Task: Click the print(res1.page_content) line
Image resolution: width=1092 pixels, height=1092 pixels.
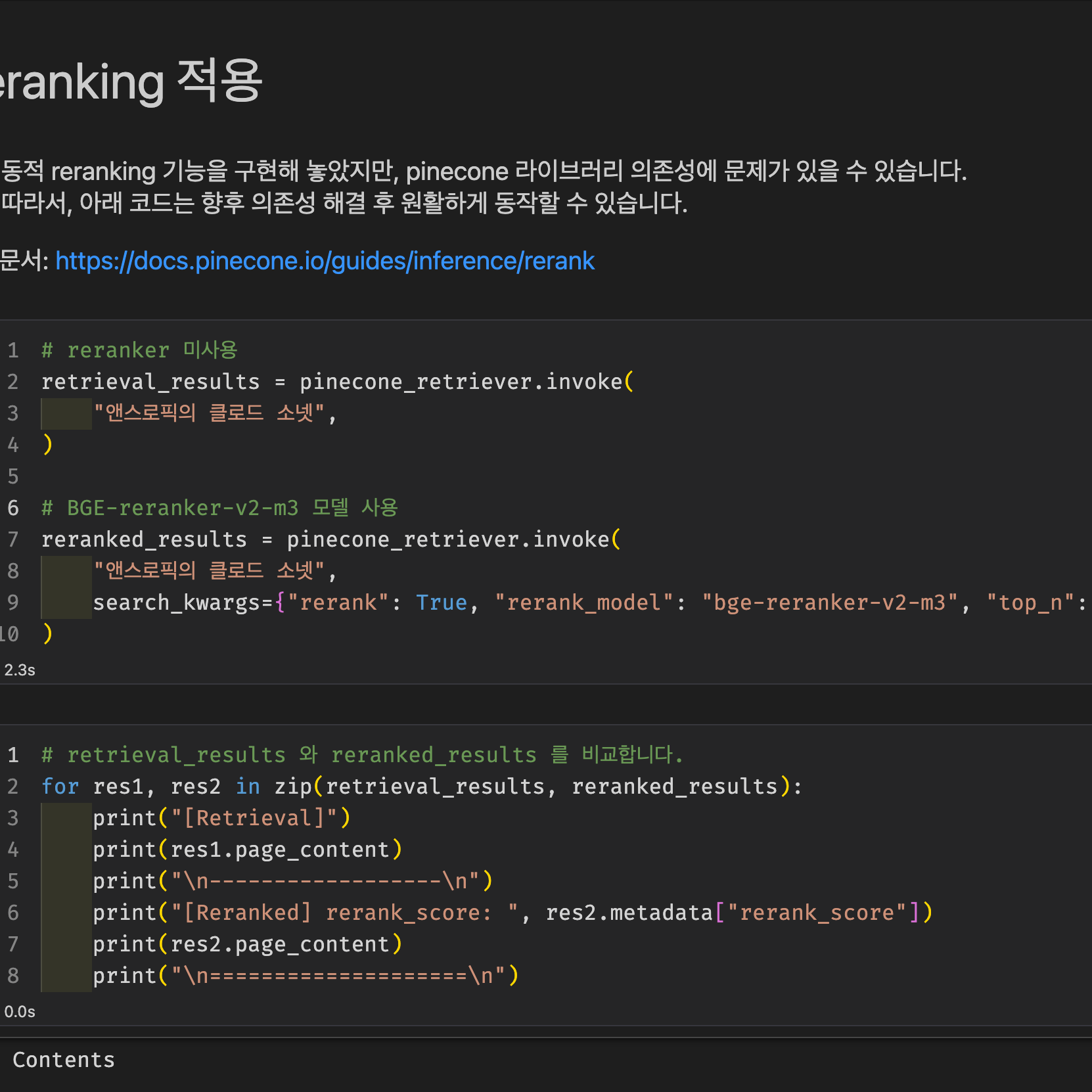Action: (x=247, y=850)
